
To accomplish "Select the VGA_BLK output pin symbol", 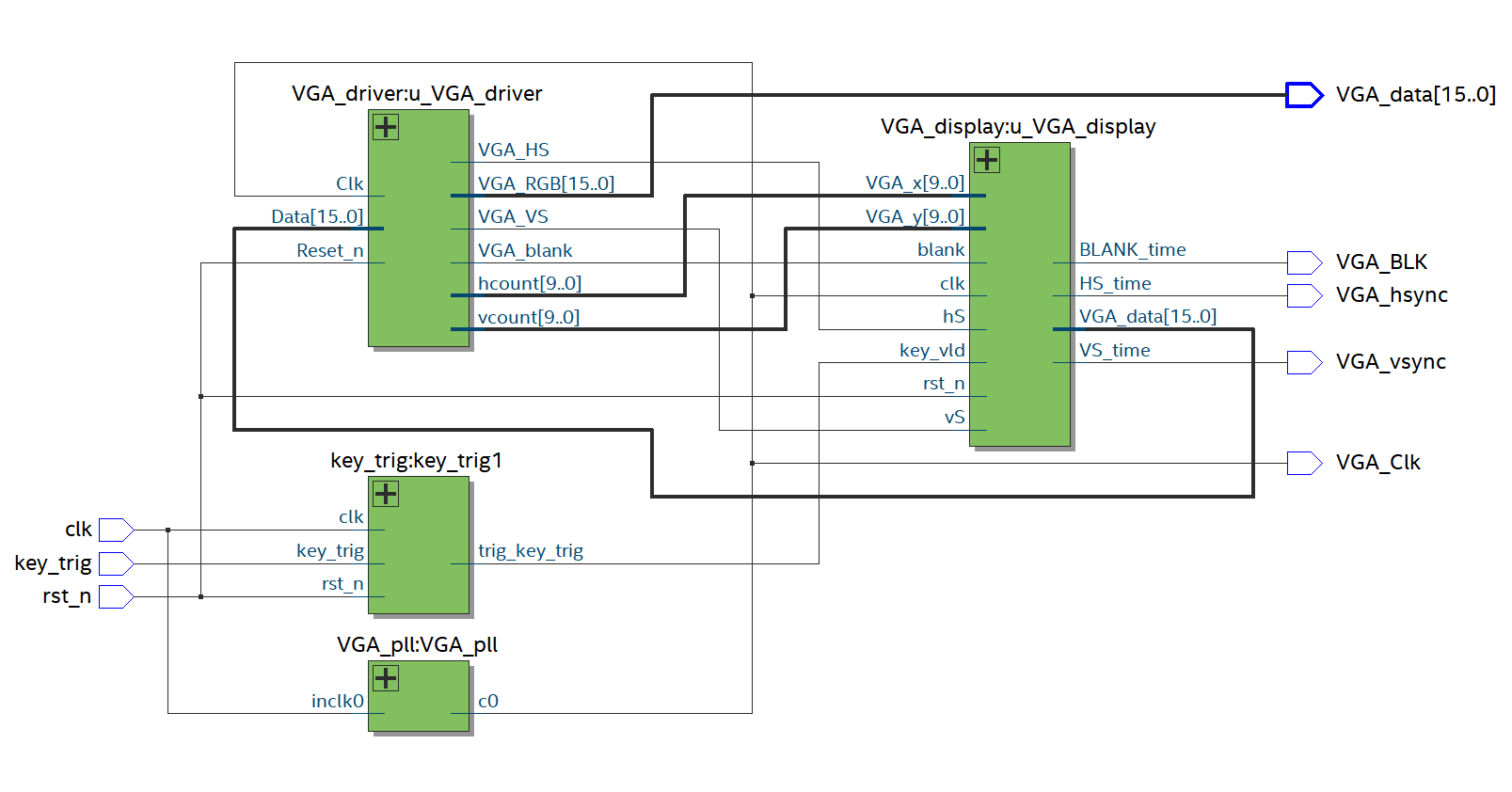I will pos(1305,262).
